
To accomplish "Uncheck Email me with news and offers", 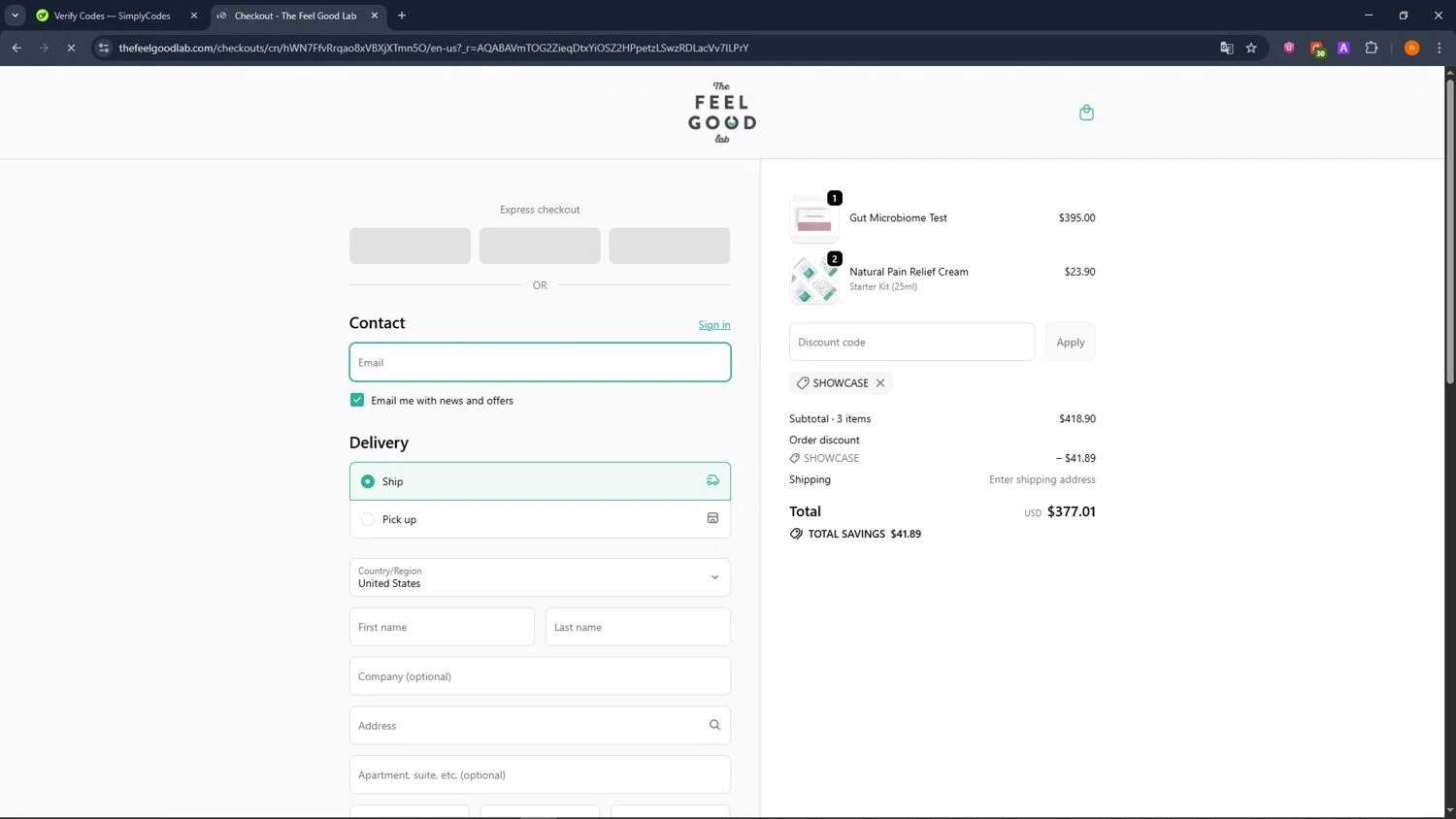I will point(357,400).
